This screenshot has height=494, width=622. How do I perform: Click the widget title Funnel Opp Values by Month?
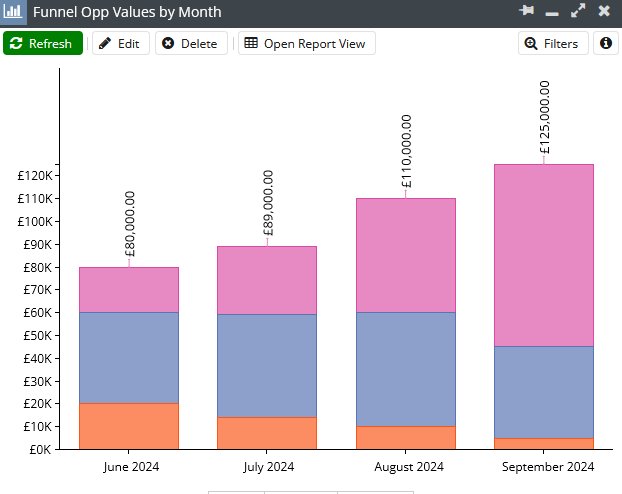(x=127, y=12)
